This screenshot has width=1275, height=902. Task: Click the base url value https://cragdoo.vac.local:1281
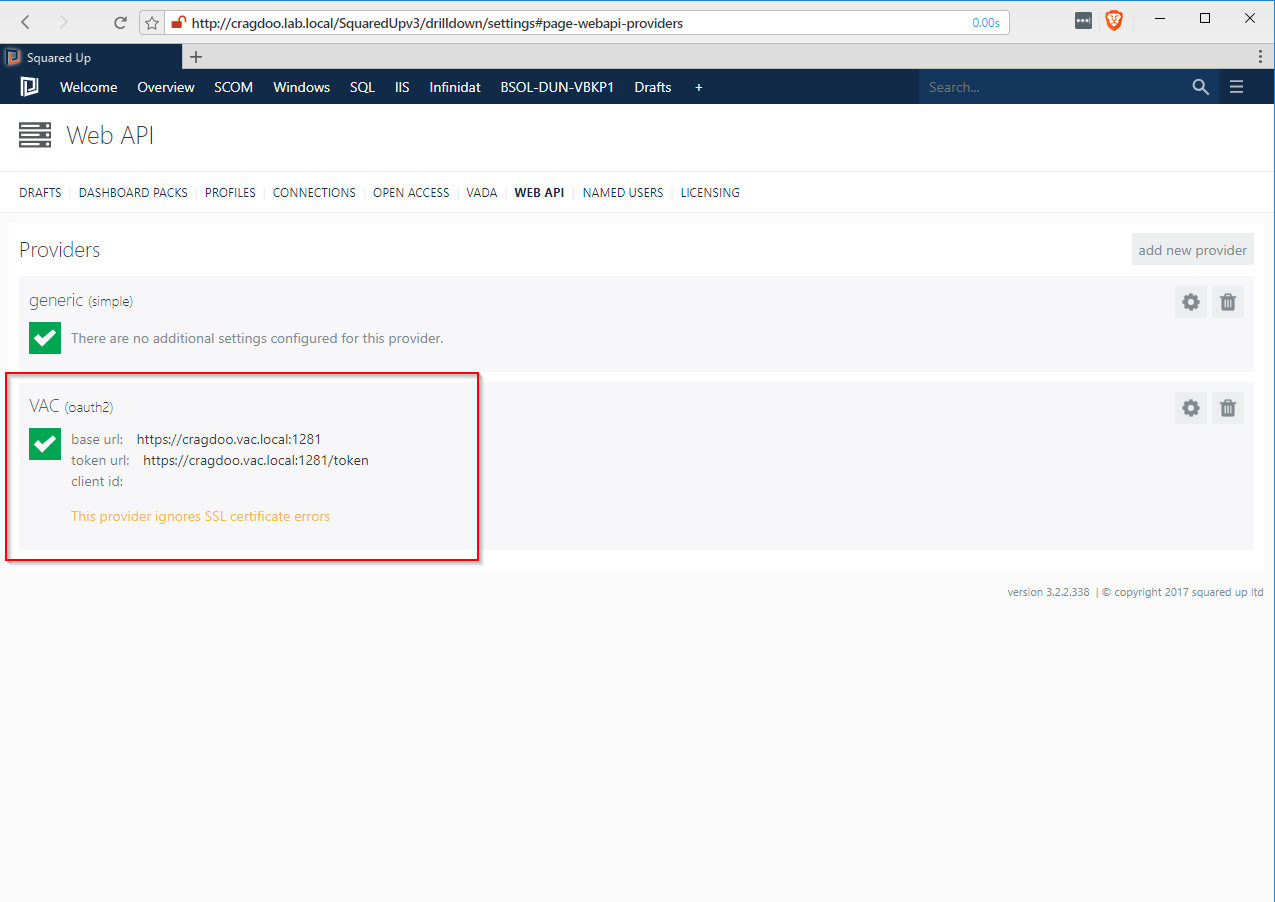pos(229,439)
